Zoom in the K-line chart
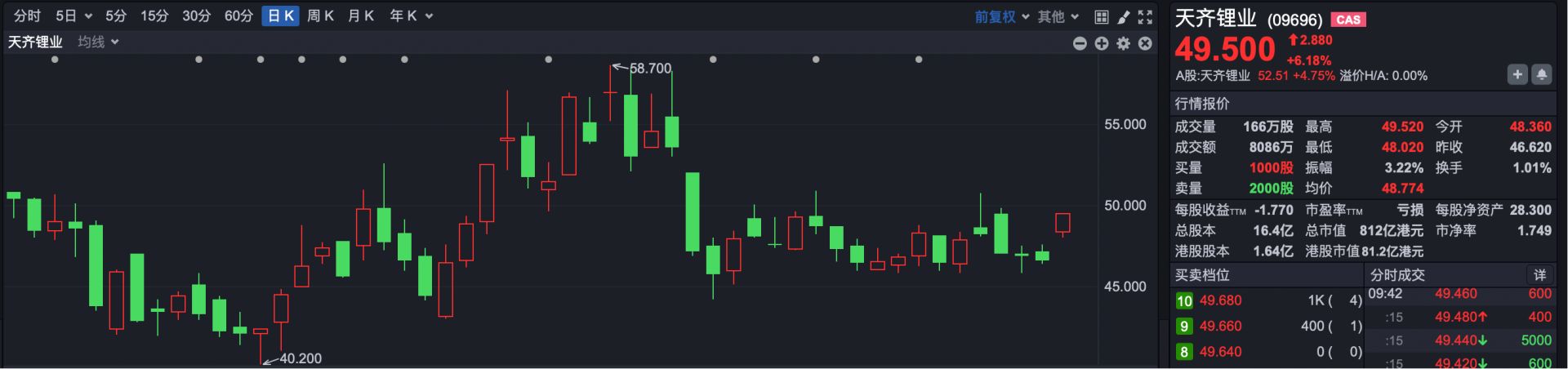The image size is (1568, 369). [x=1102, y=43]
